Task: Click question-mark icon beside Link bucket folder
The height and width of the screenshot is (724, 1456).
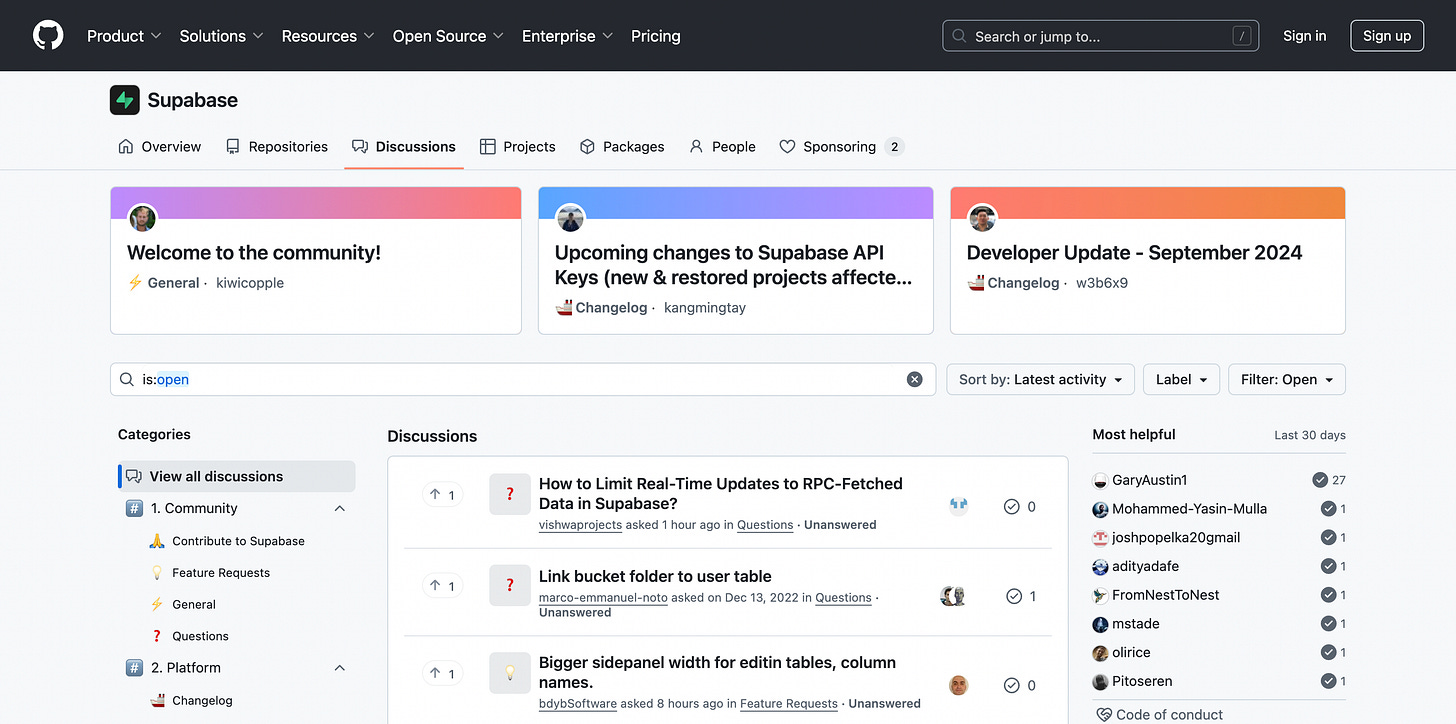Action: (x=509, y=585)
